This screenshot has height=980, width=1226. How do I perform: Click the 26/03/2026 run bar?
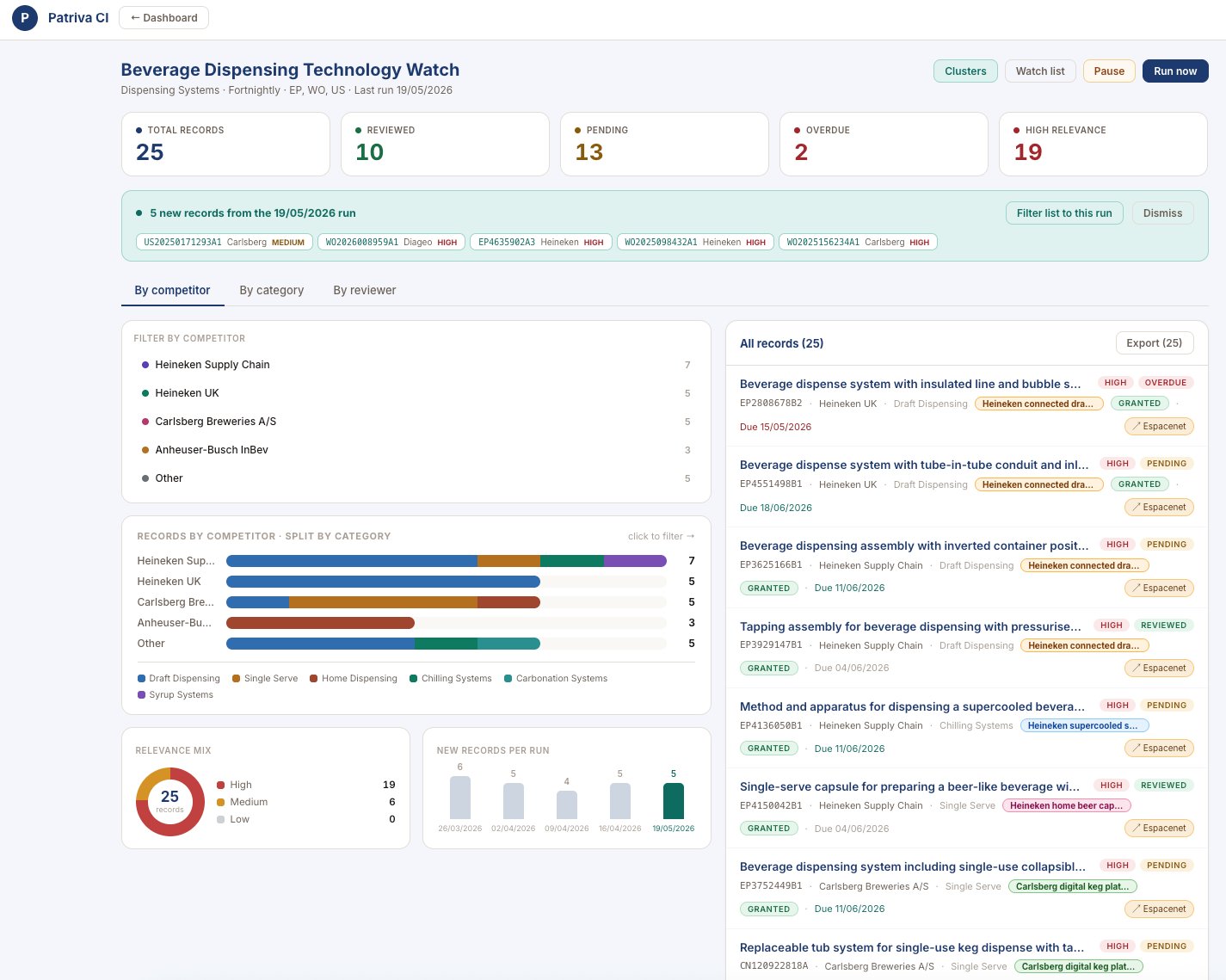[x=460, y=798]
